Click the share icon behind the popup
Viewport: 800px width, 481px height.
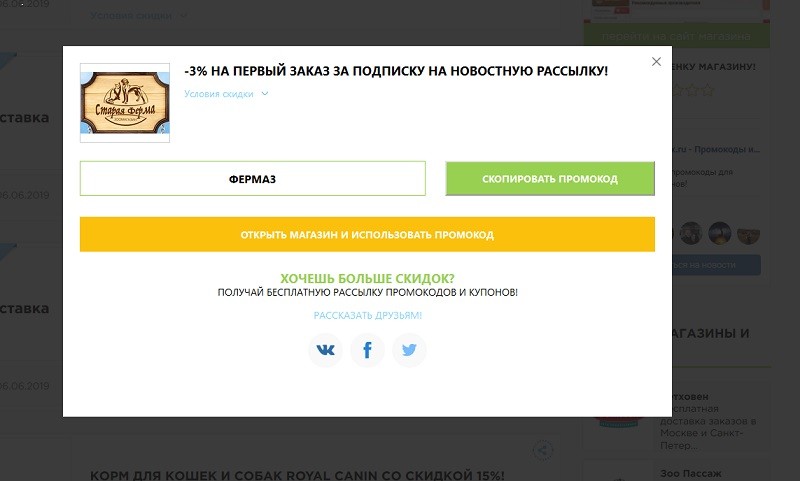coord(542,450)
